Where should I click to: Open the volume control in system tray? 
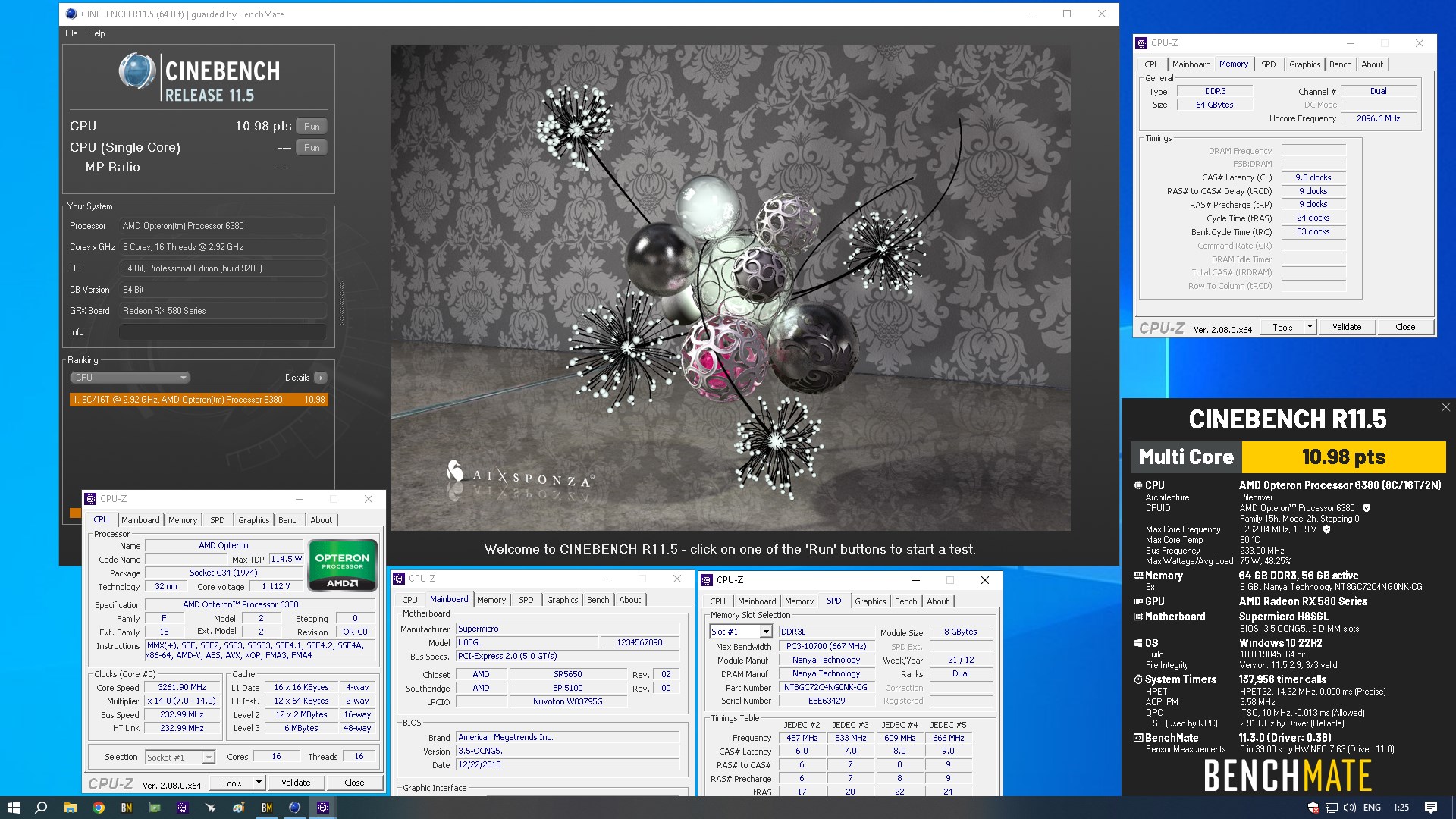(1349, 808)
